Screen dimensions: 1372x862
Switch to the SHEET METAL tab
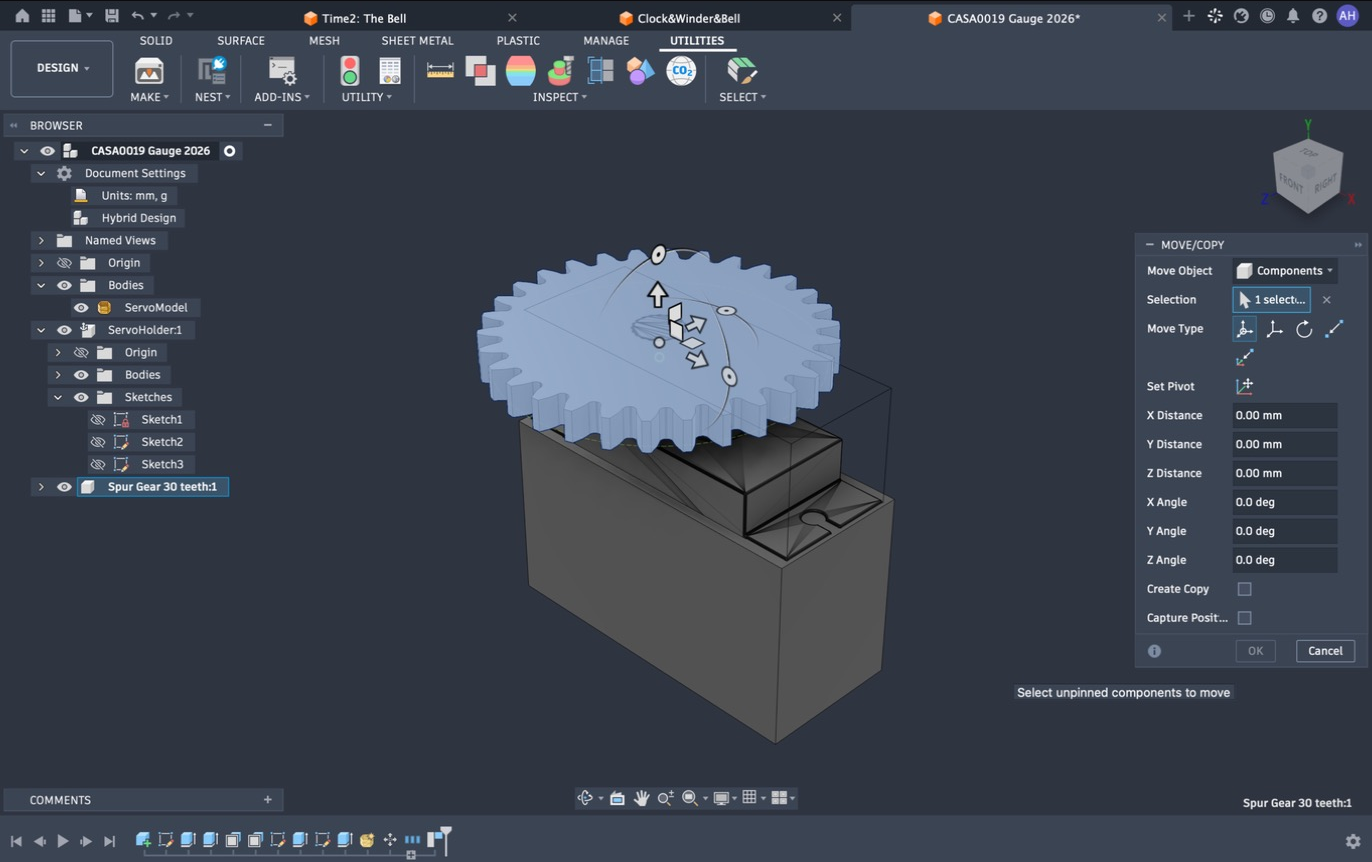tap(417, 41)
